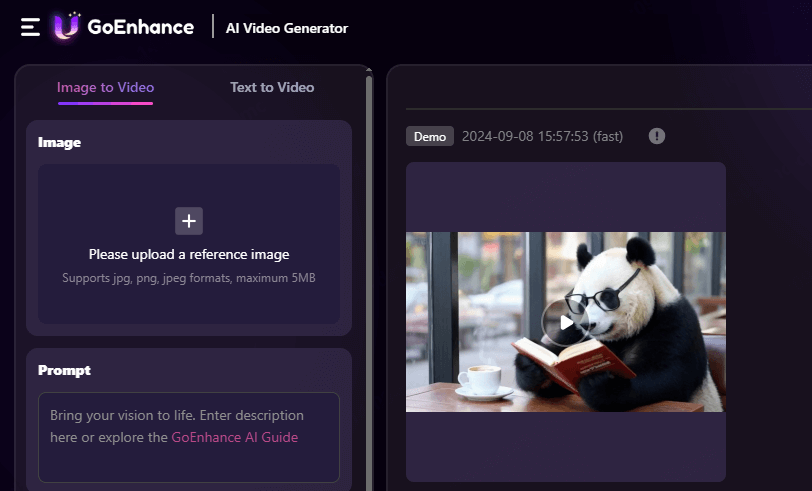
Task: Click the panda reading video thumbnail
Action: [x=566, y=322]
